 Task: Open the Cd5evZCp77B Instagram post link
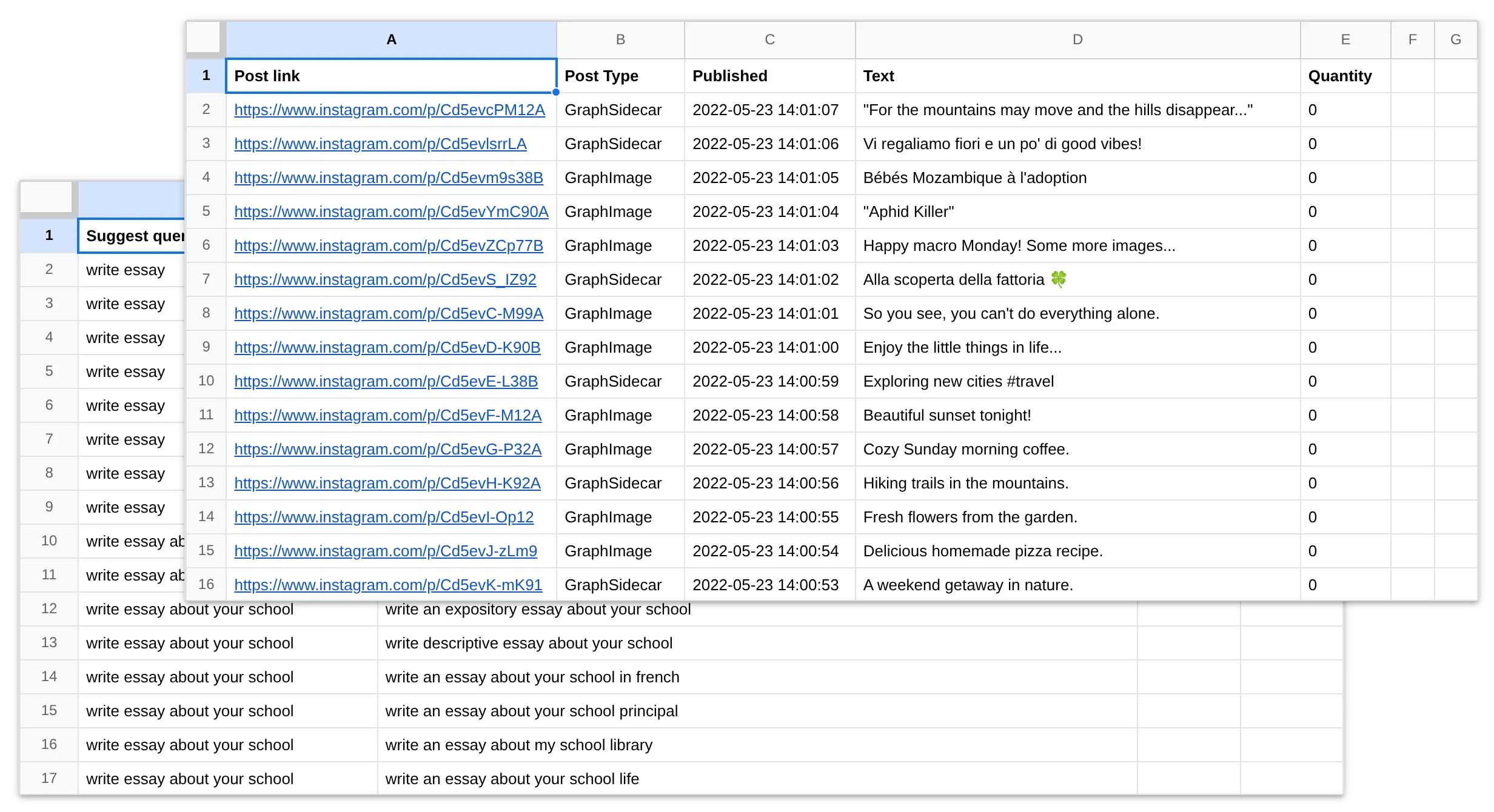[x=389, y=245]
